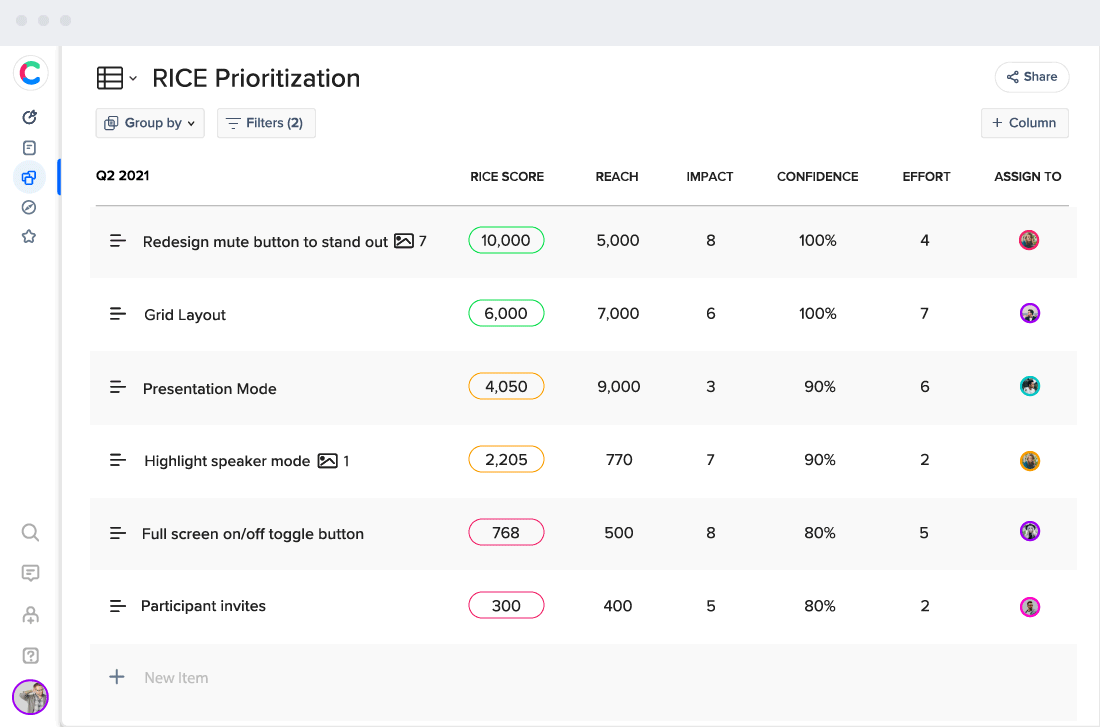Open attachments on Redesign mute button item
This screenshot has width=1100, height=727.
pyautogui.click(x=404, y=240)
